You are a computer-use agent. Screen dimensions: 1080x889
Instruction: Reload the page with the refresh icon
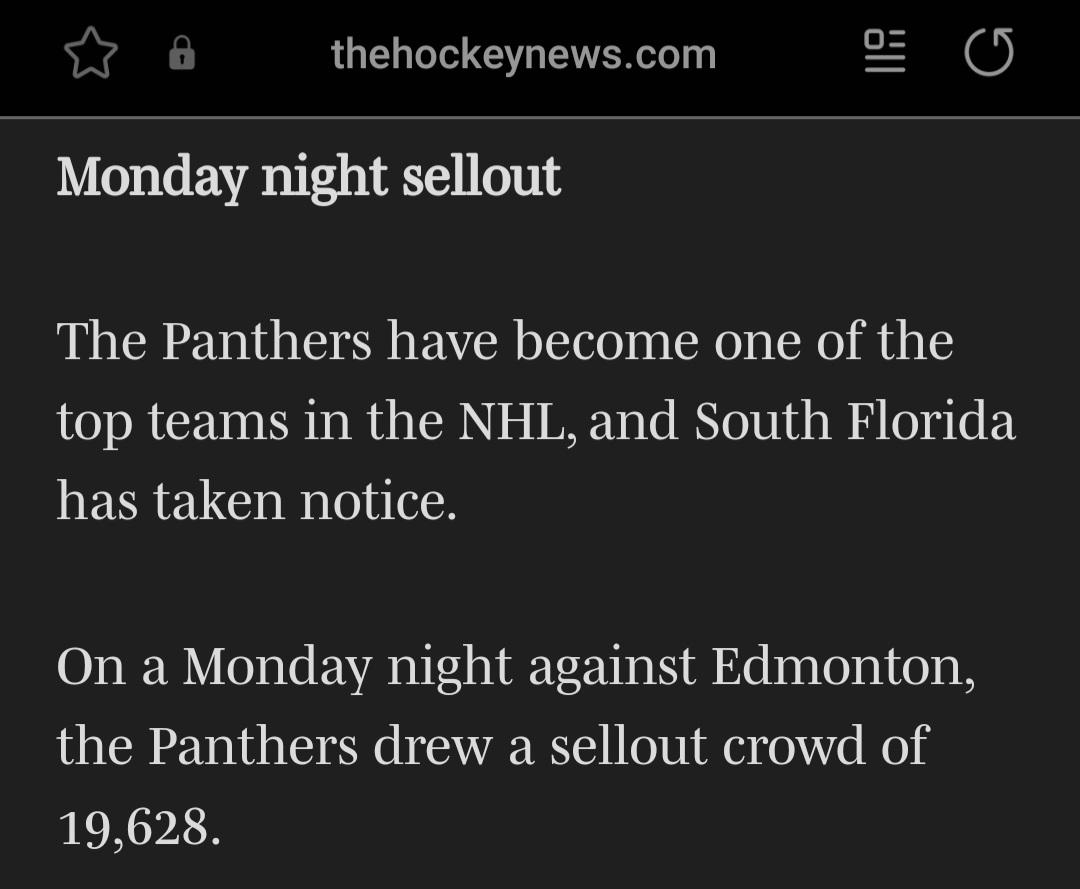coord(989,53)
